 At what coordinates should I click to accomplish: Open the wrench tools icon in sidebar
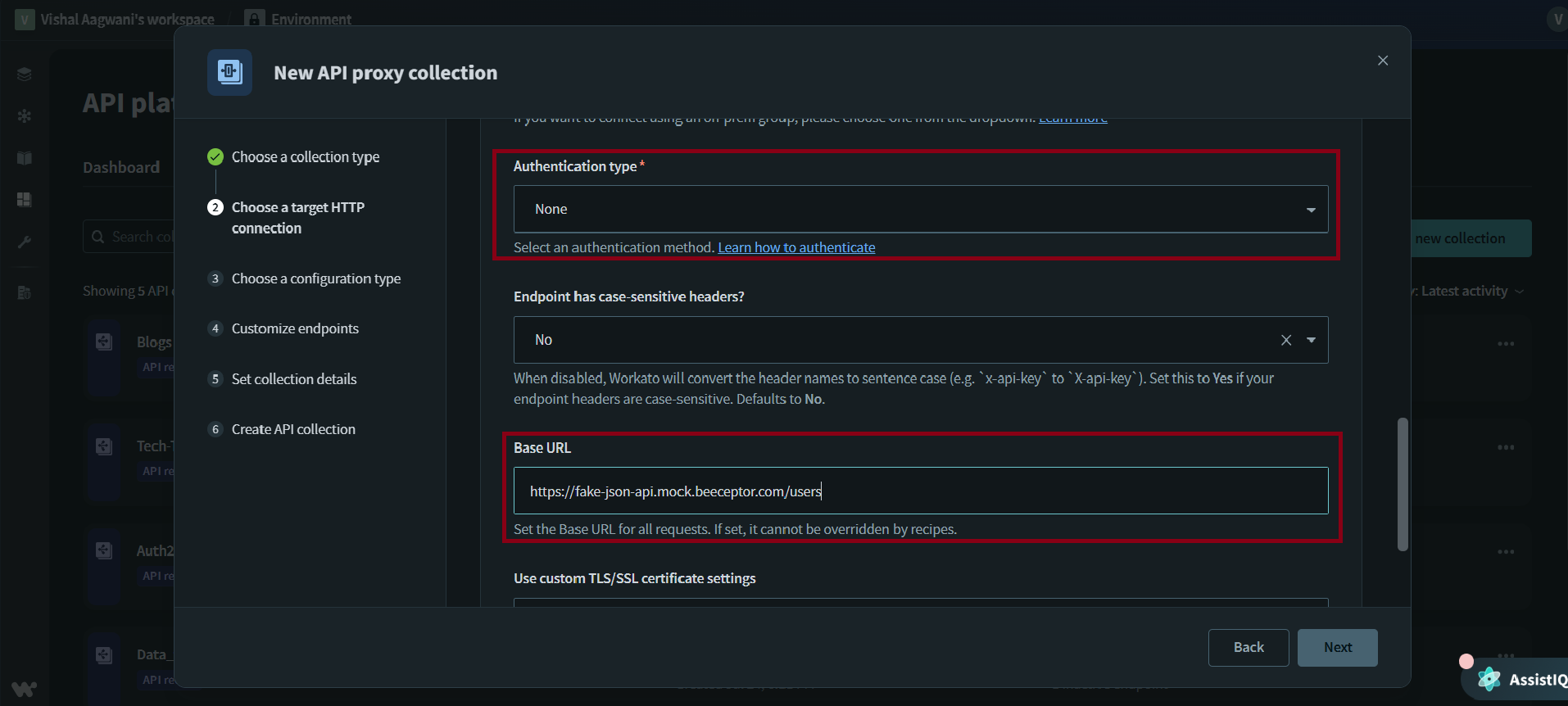pos(25,242)
